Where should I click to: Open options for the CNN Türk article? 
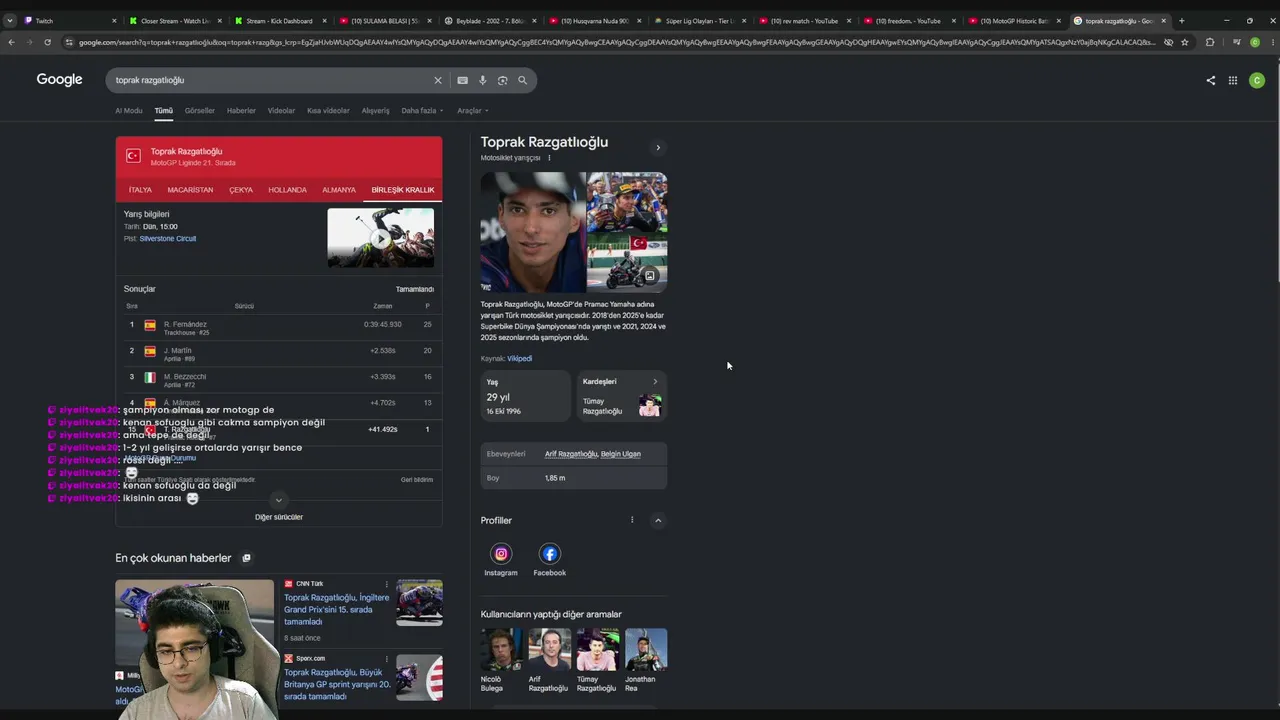(x=387, y=584)
